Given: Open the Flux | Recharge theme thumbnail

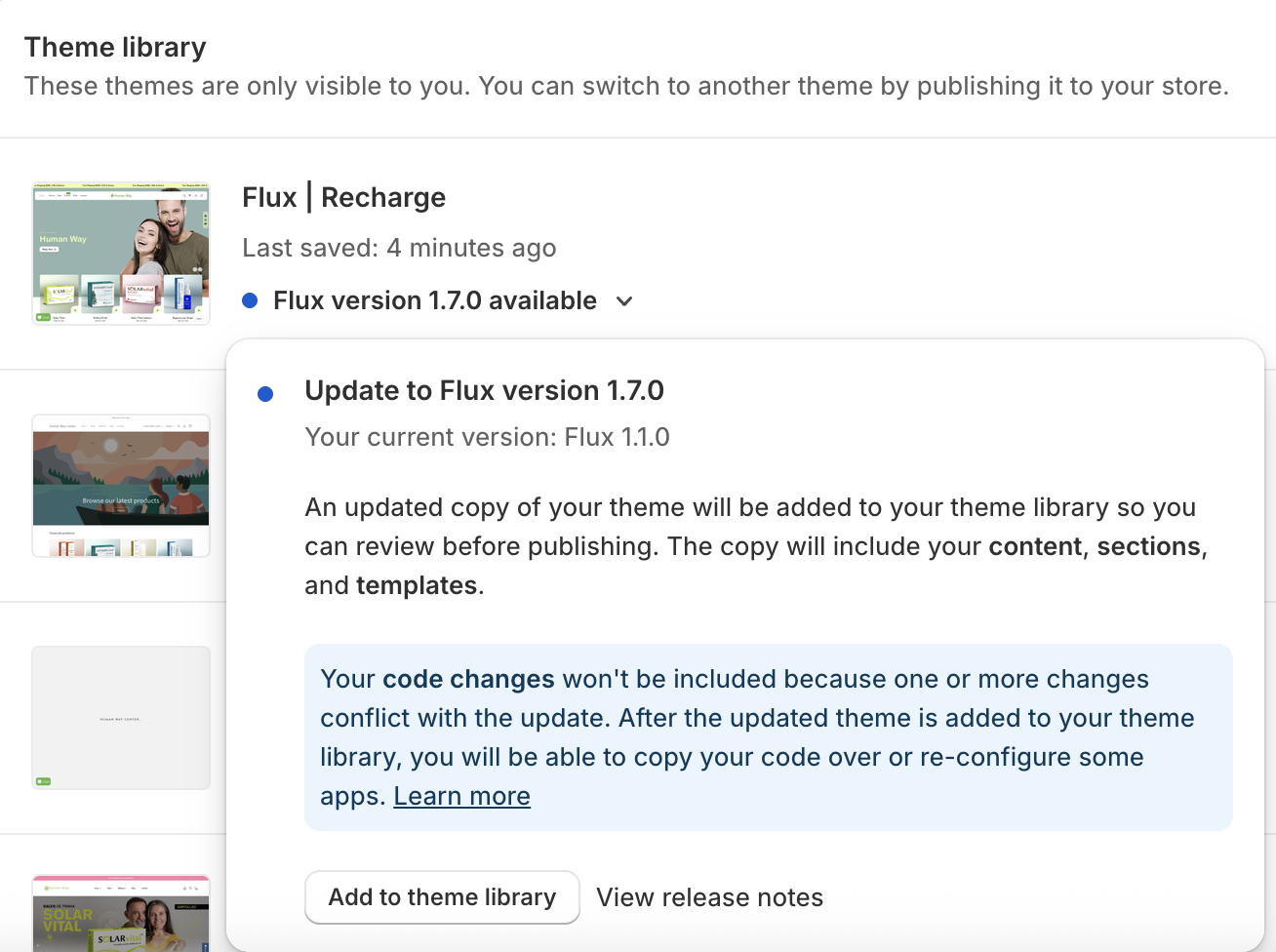Looking at the screenshot, I should coord(121,254).
